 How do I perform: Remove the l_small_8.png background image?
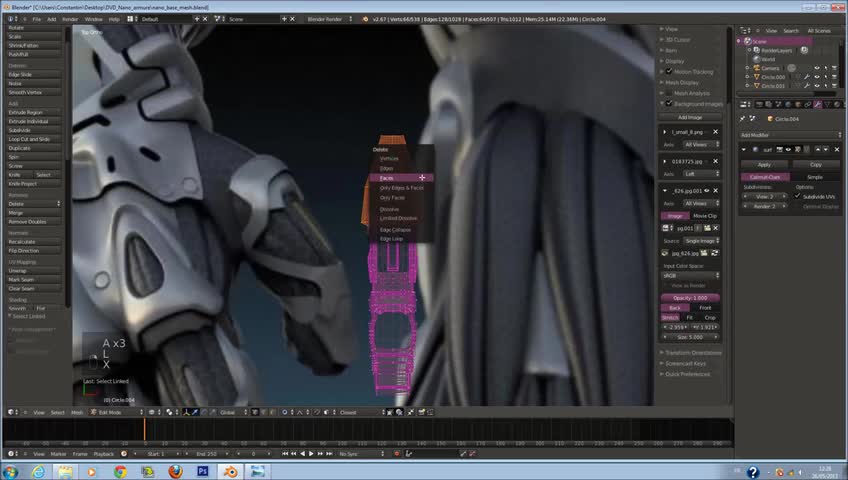pos(716,132)
